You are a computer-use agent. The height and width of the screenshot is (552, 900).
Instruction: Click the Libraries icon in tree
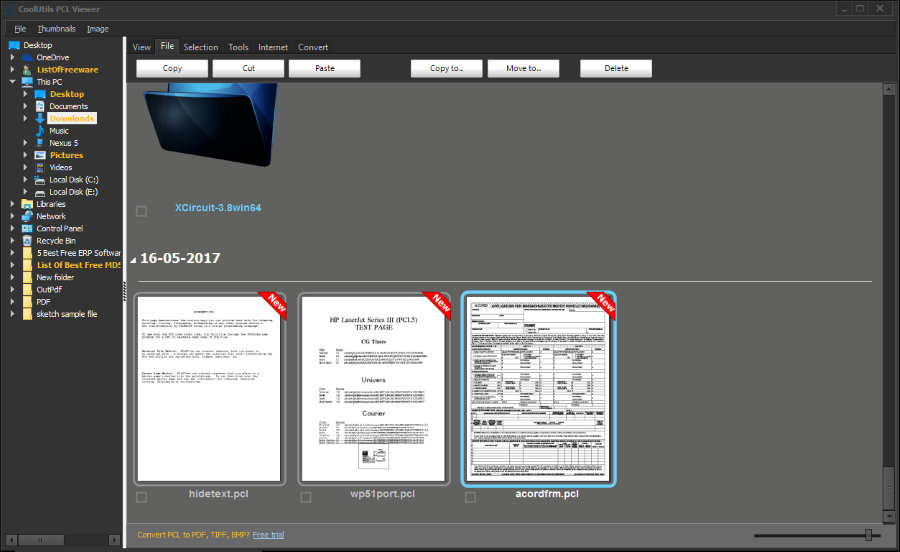click(x=27, y=204)
